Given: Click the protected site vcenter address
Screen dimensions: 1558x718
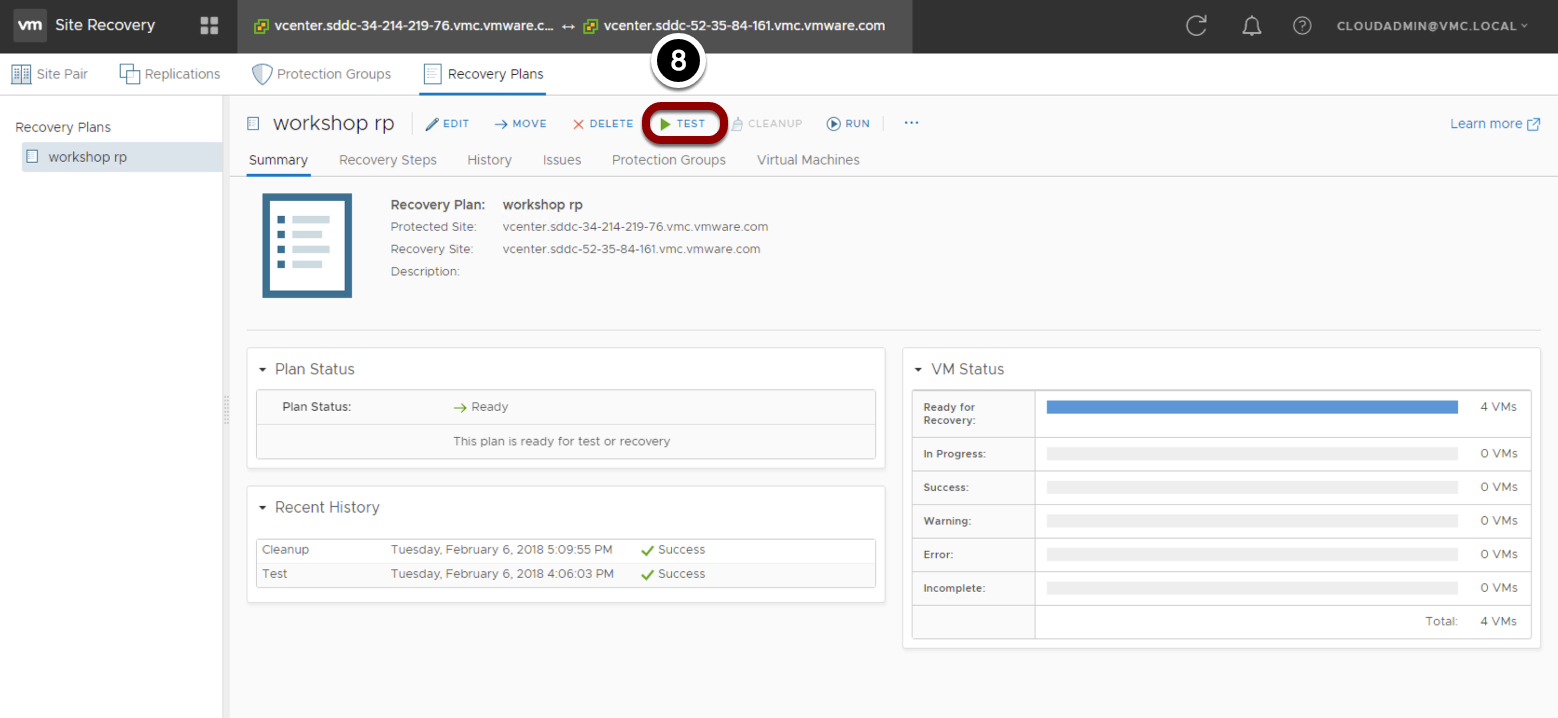Looking at the screenshot, I should click(x=635, y=227).
